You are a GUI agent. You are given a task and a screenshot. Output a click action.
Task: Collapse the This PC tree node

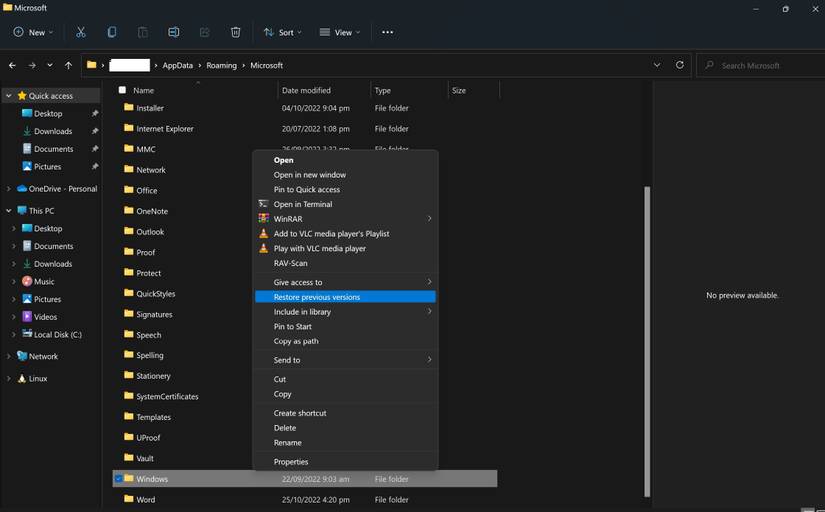[9, 211]
